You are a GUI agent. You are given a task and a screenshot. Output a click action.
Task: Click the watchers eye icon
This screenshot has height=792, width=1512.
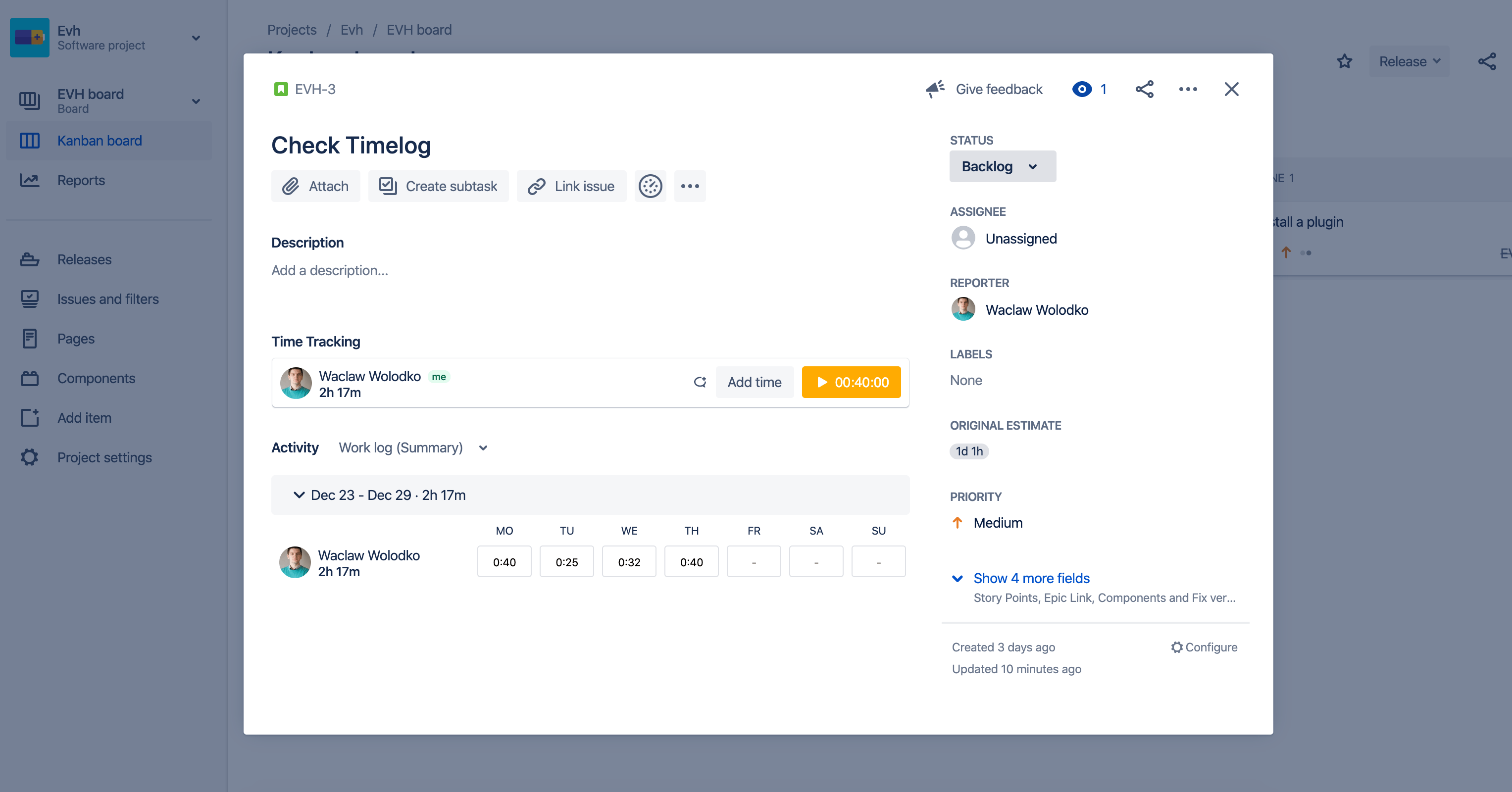(x=1082, y=89)
